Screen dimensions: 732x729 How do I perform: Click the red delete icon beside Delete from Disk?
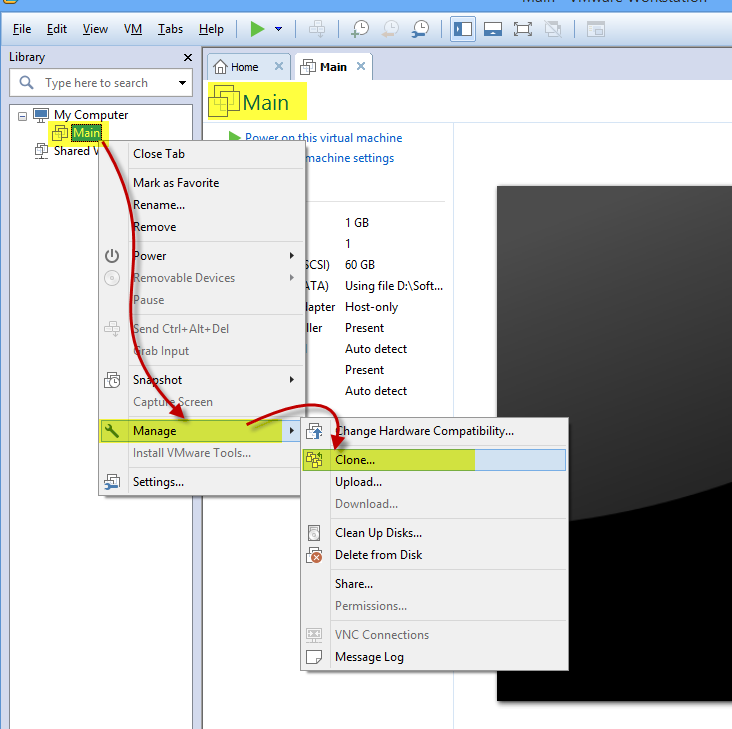tap(314, 555)
